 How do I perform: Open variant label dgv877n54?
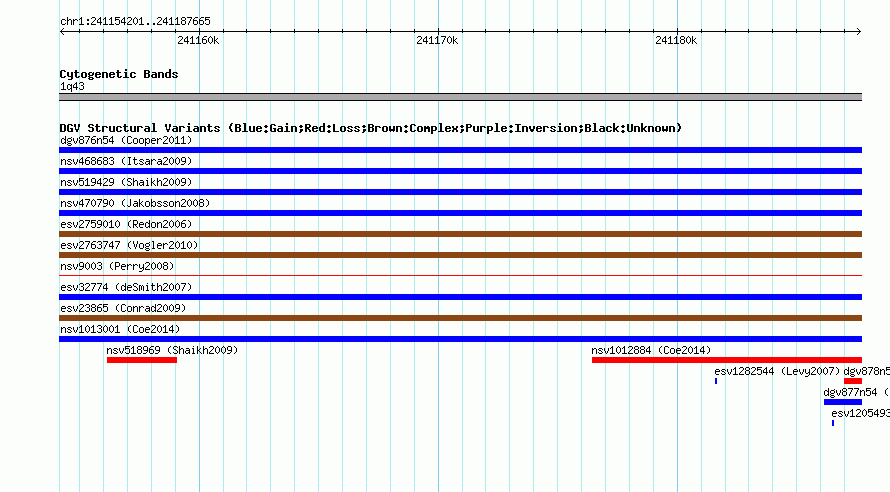point(857,392)
